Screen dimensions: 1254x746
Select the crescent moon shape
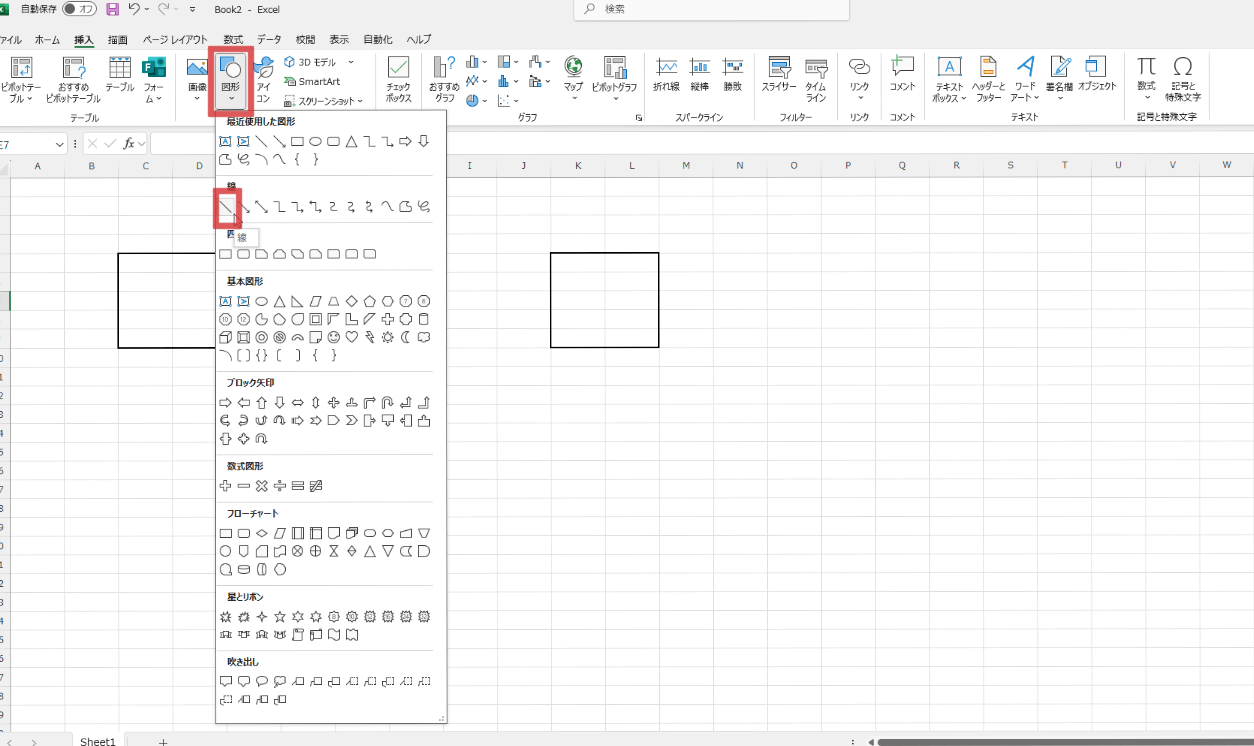405,337
